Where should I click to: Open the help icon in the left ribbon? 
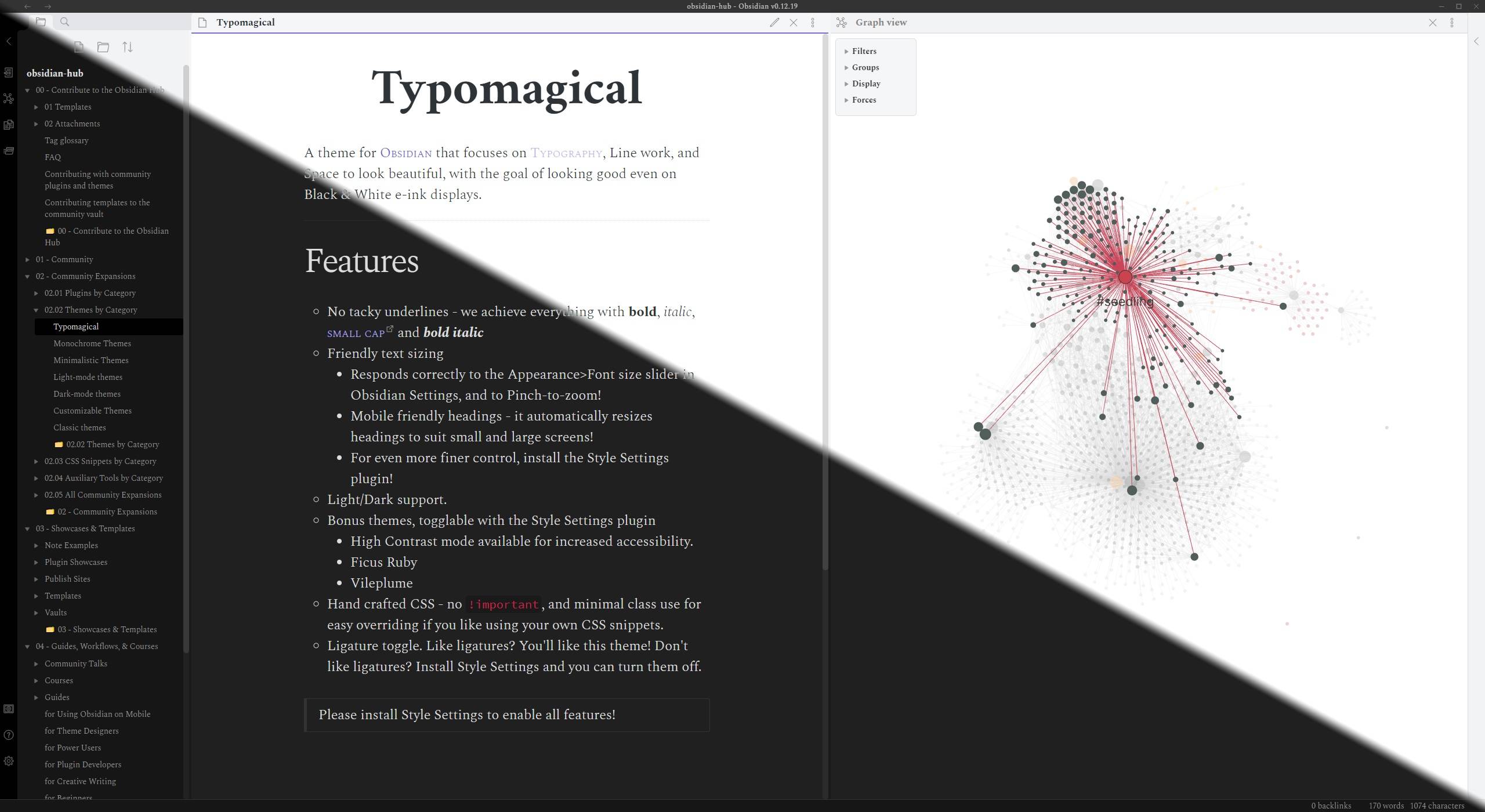[8, 735]
